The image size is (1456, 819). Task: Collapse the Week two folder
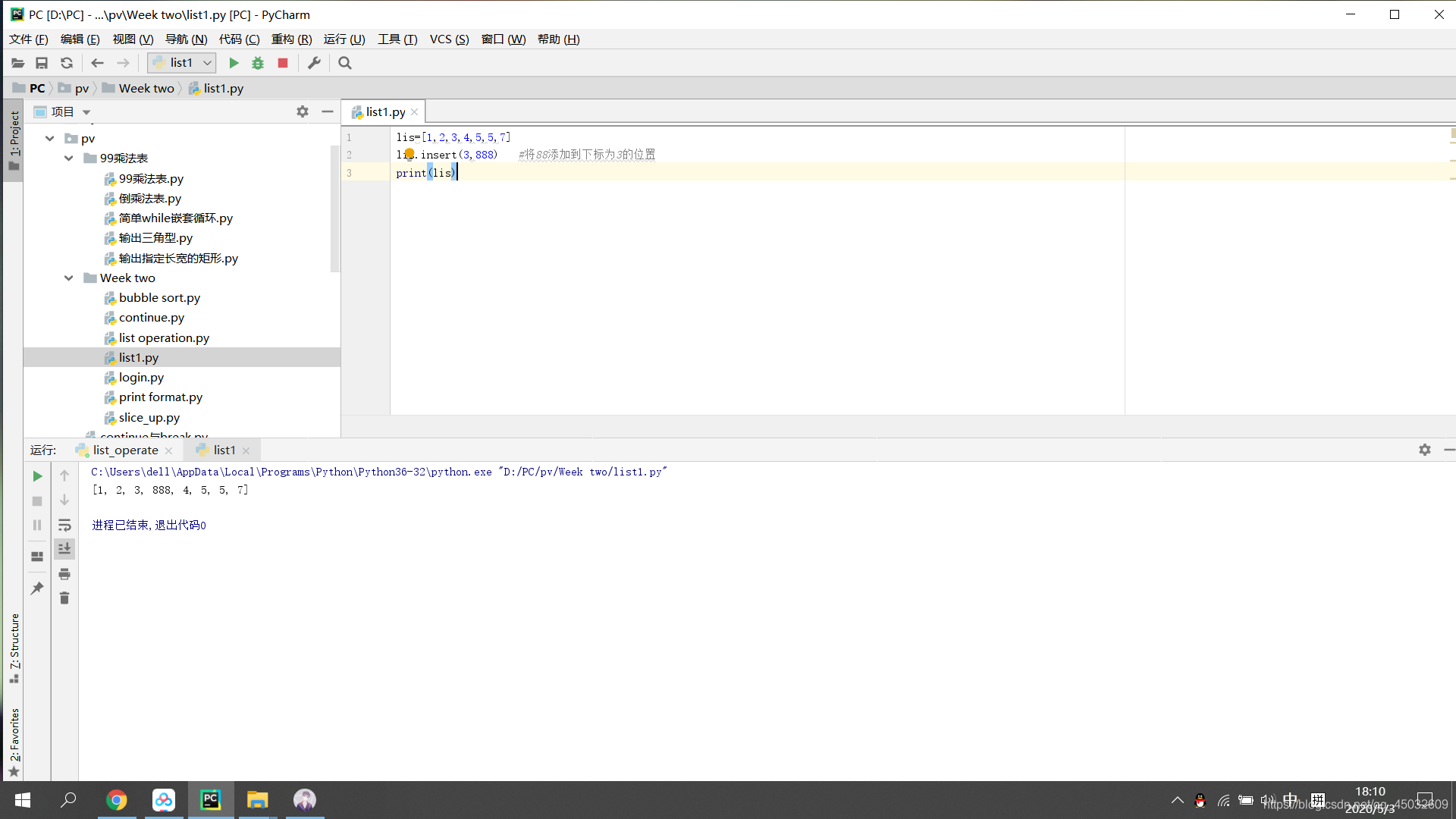[69, 278]
